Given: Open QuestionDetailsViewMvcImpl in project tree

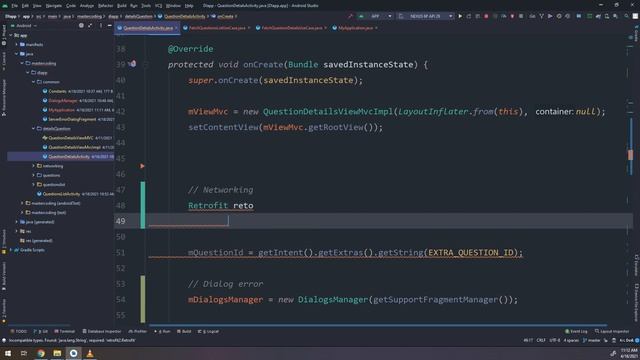Looking at the screenshot, I should click(x=74, y=147).
